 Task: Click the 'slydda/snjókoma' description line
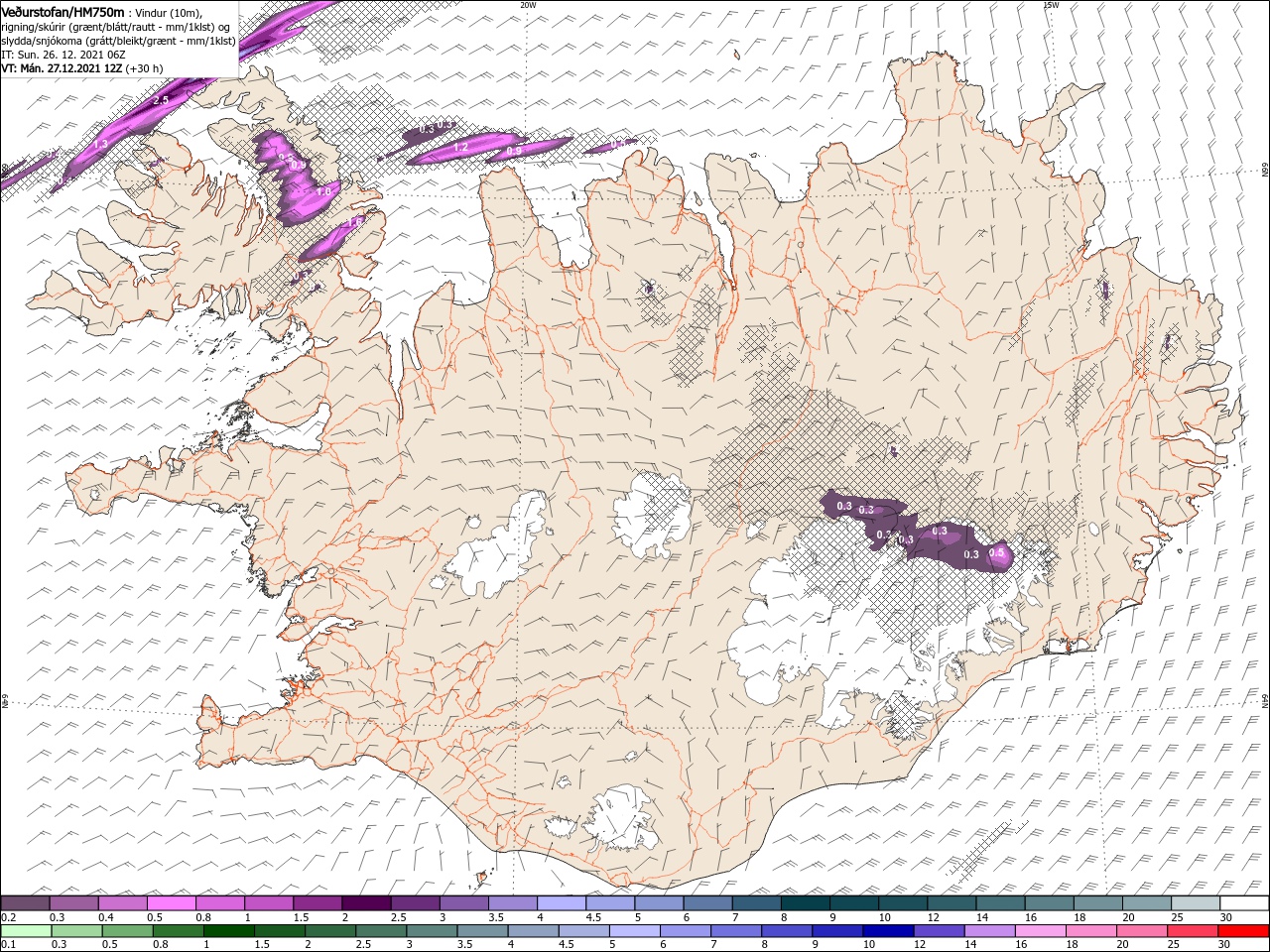[x=119, y=41]
